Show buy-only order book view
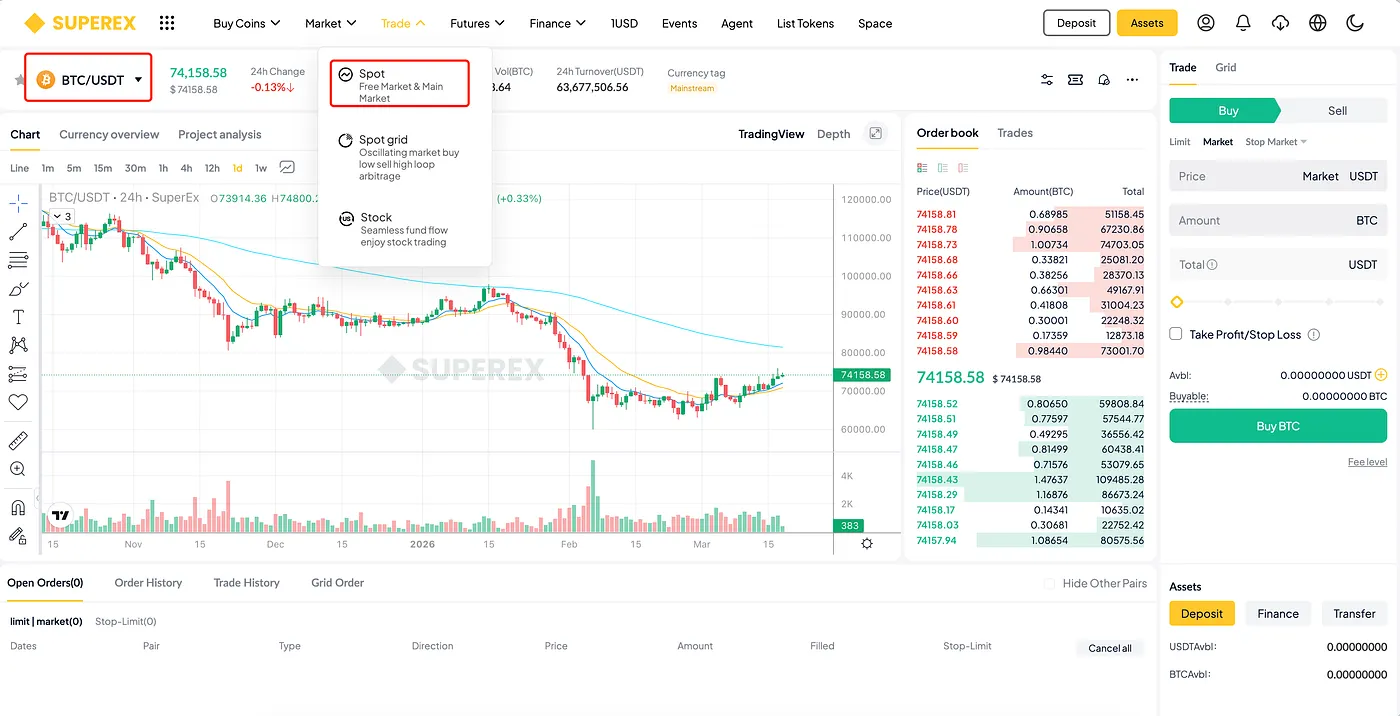 coord(942,168)
